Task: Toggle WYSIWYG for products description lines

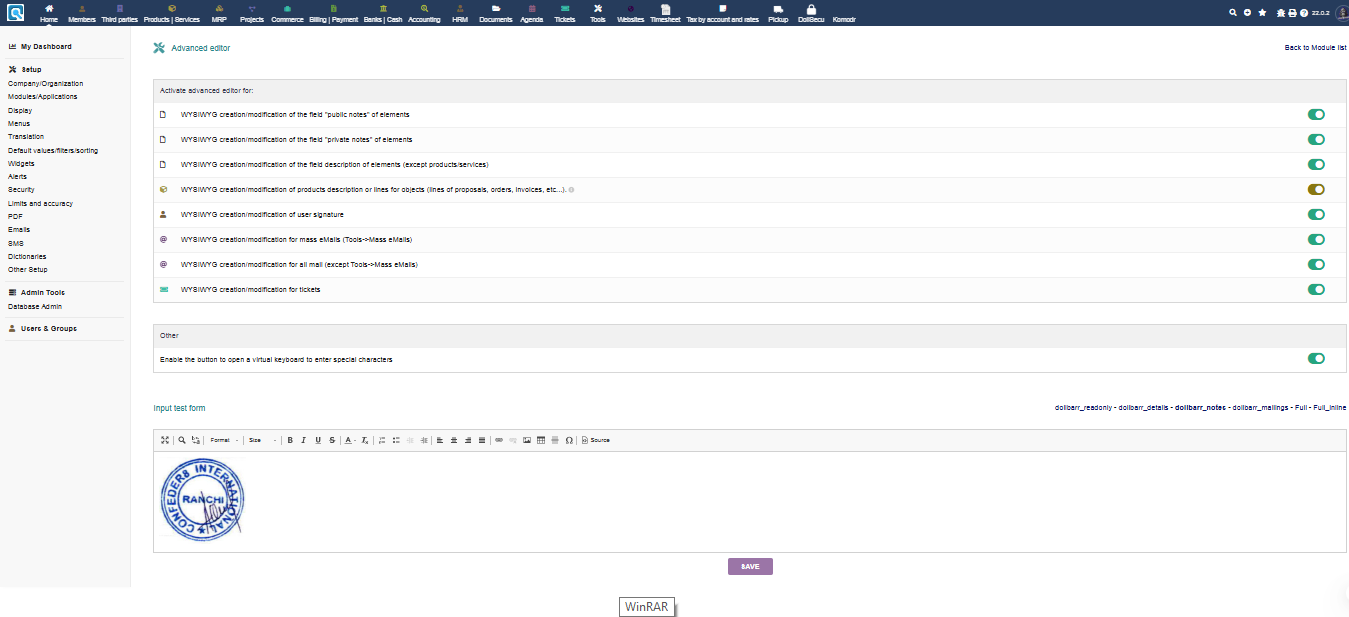Action: click(x=1316, y=189)
